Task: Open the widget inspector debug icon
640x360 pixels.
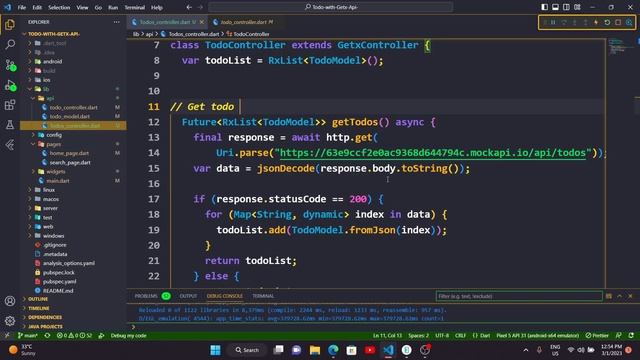Action: pyautogui.click(x=629, y=22)
